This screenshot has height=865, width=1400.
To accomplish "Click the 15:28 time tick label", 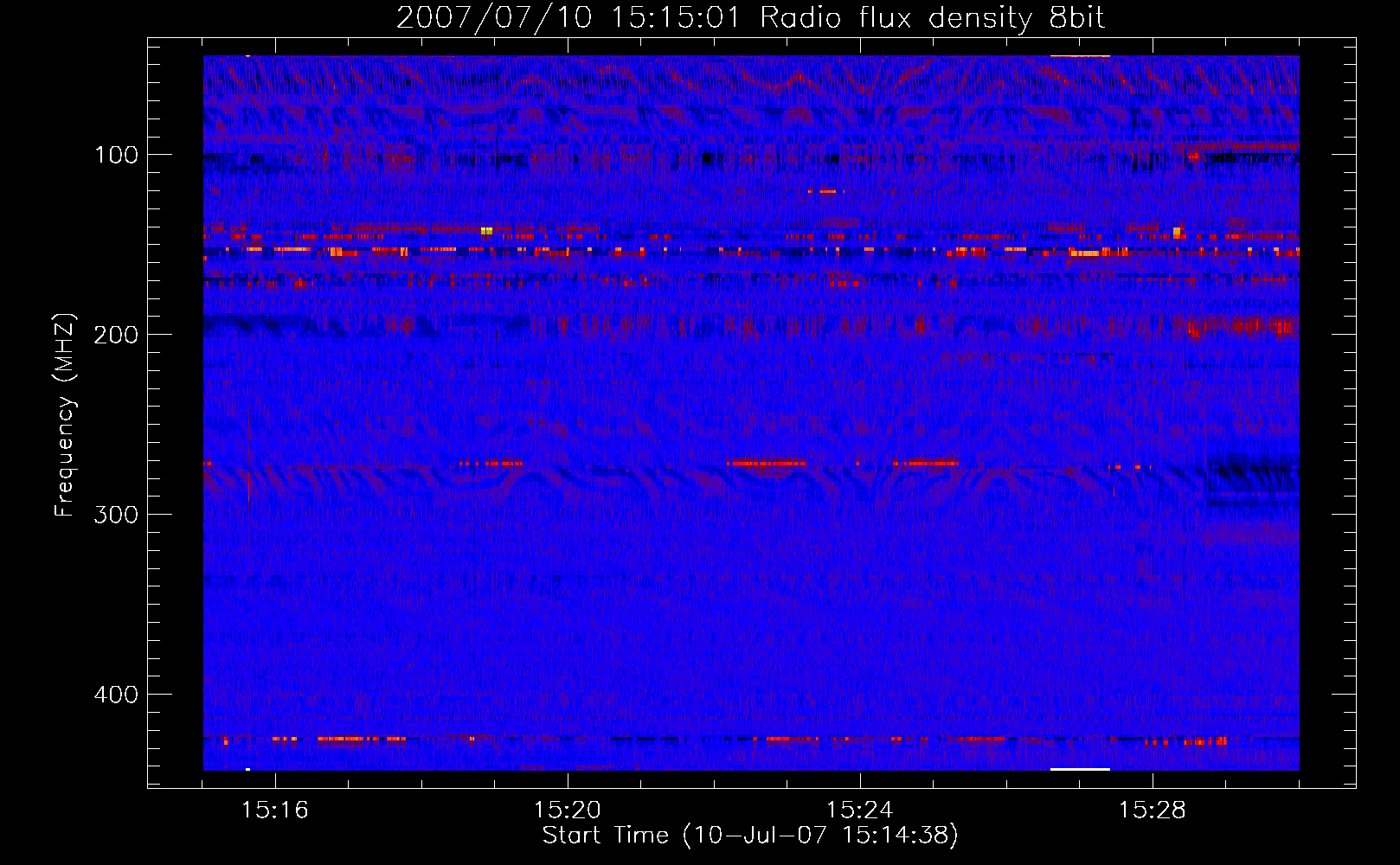I will point(1153,811).
